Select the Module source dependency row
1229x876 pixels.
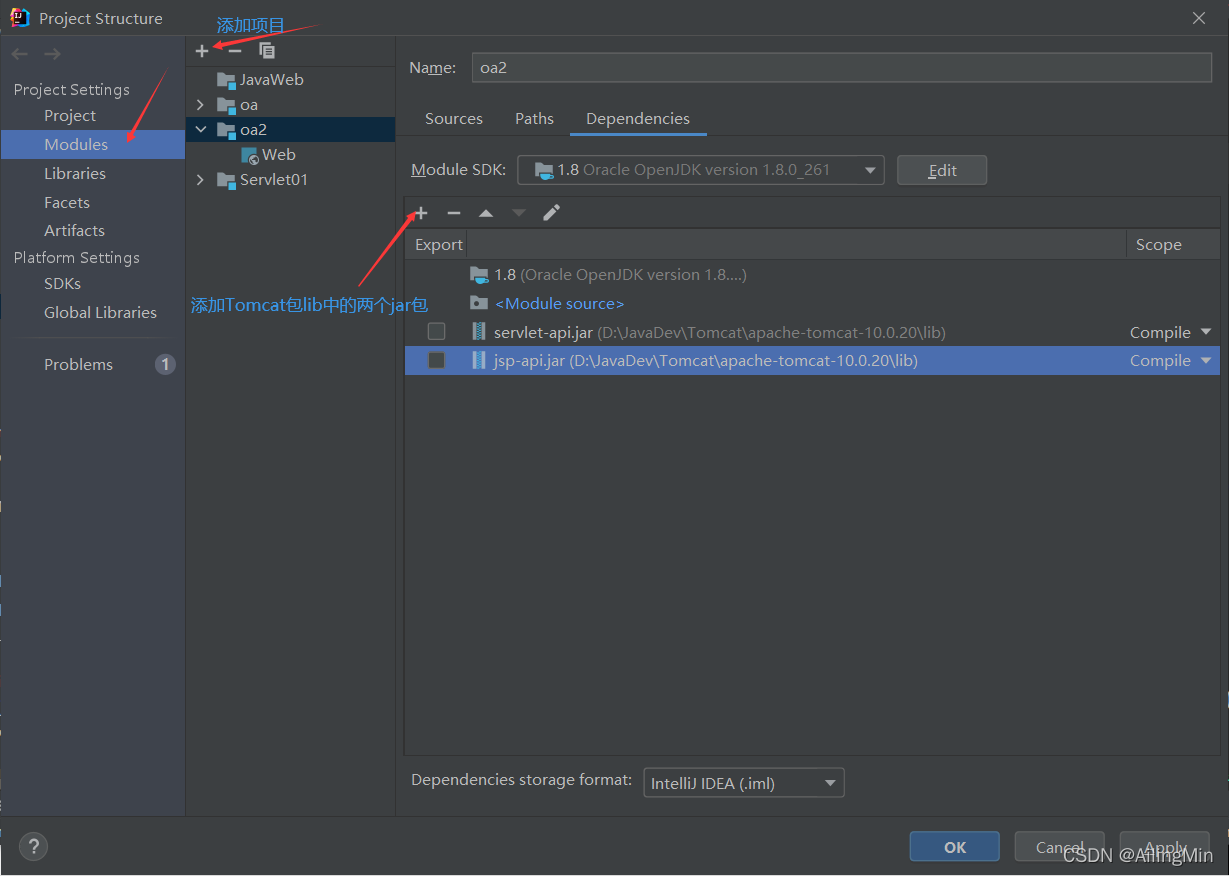pos(812,304)
